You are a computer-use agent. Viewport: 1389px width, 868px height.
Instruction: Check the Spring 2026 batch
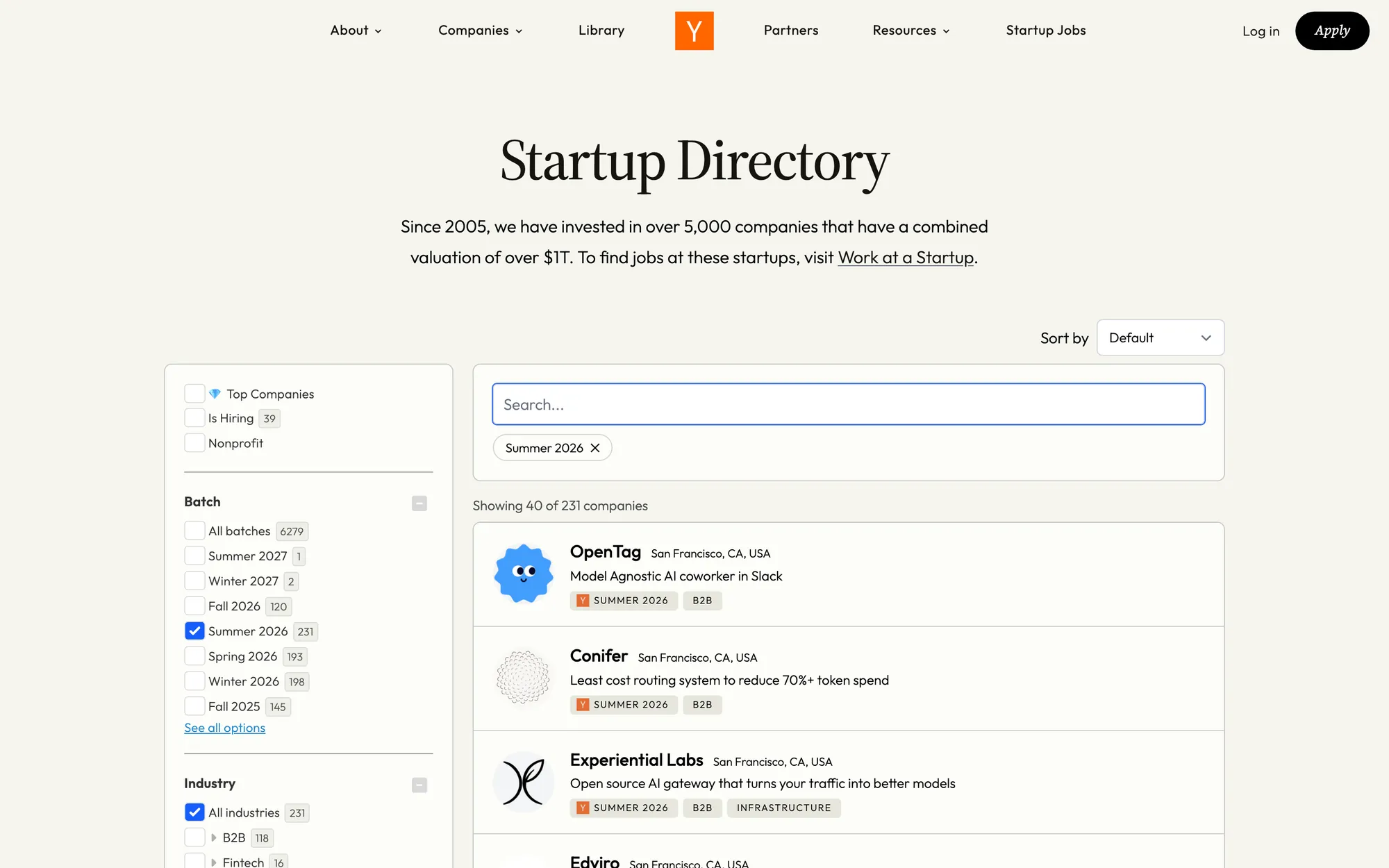click(194, 656)
